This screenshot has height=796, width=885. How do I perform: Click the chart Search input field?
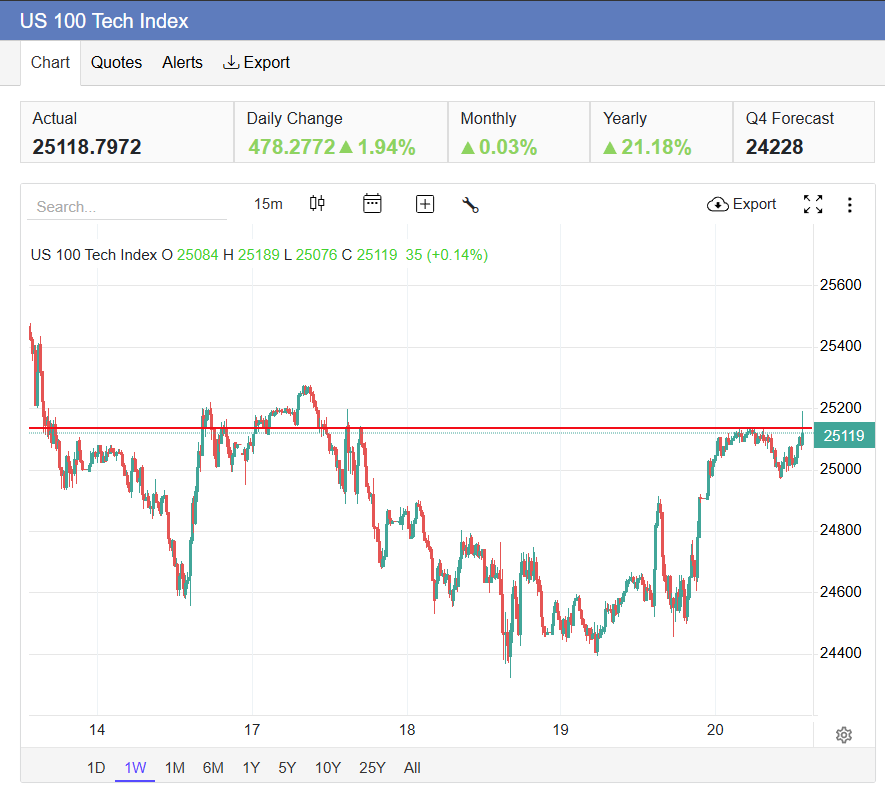[x=126, y=207]
